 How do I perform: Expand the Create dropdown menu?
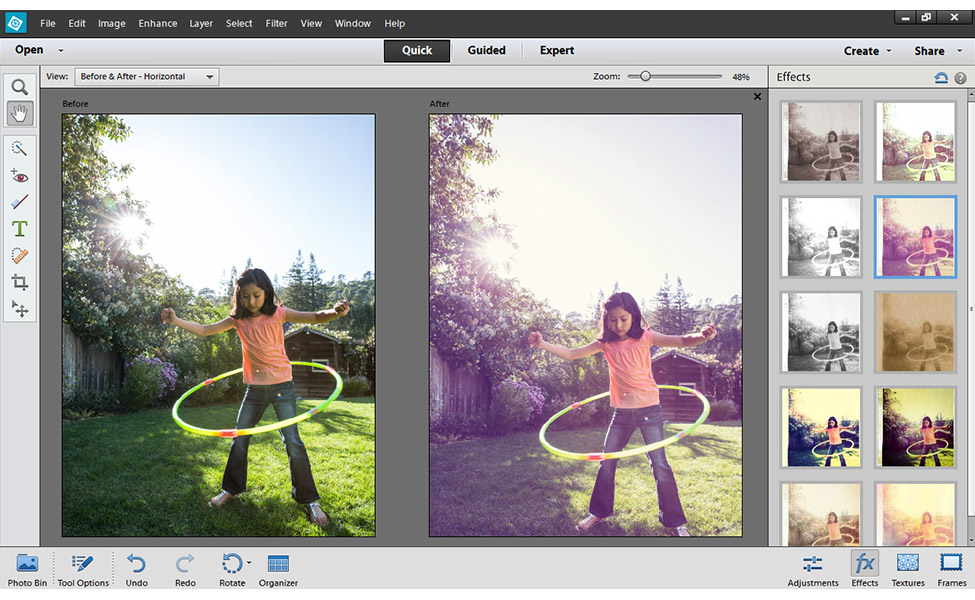pos(866,51)
